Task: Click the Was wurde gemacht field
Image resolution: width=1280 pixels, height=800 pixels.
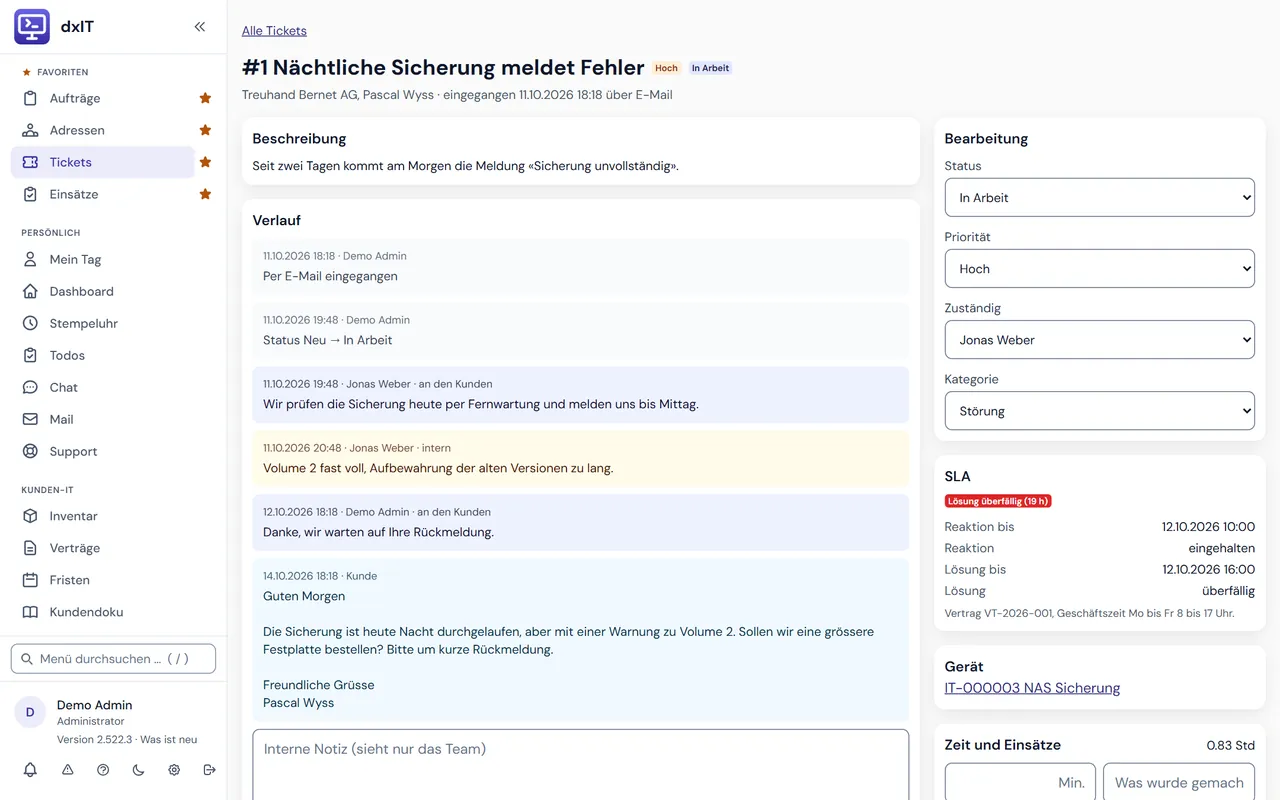Action: [x=1179, y=782]
